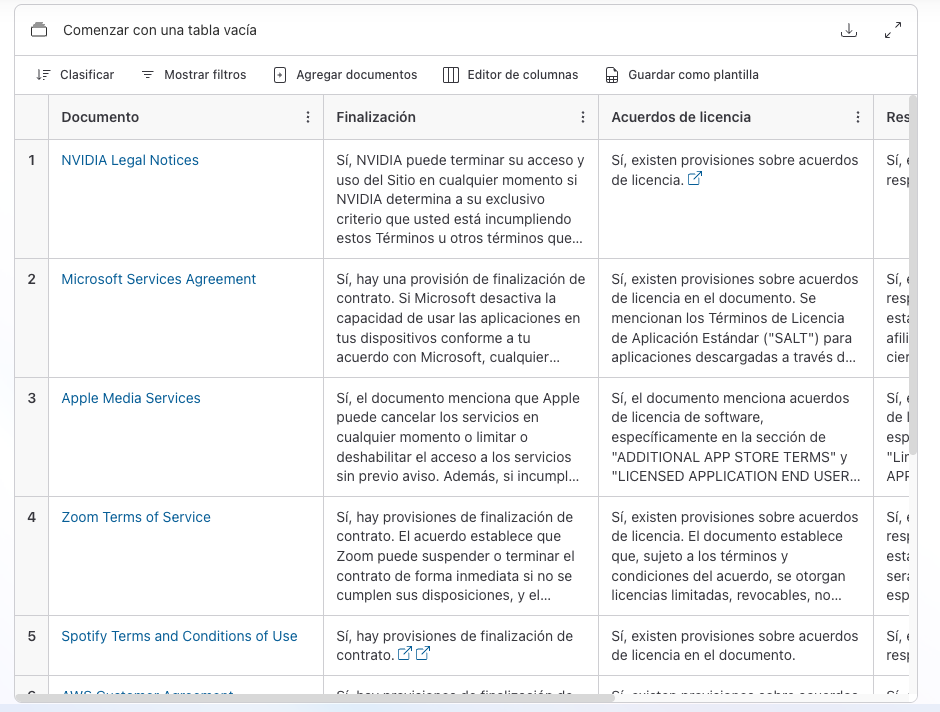Viewport: 940px width, 712px height.
Task: Open the Zoom Terms of Service document
Action: (136, 517)
